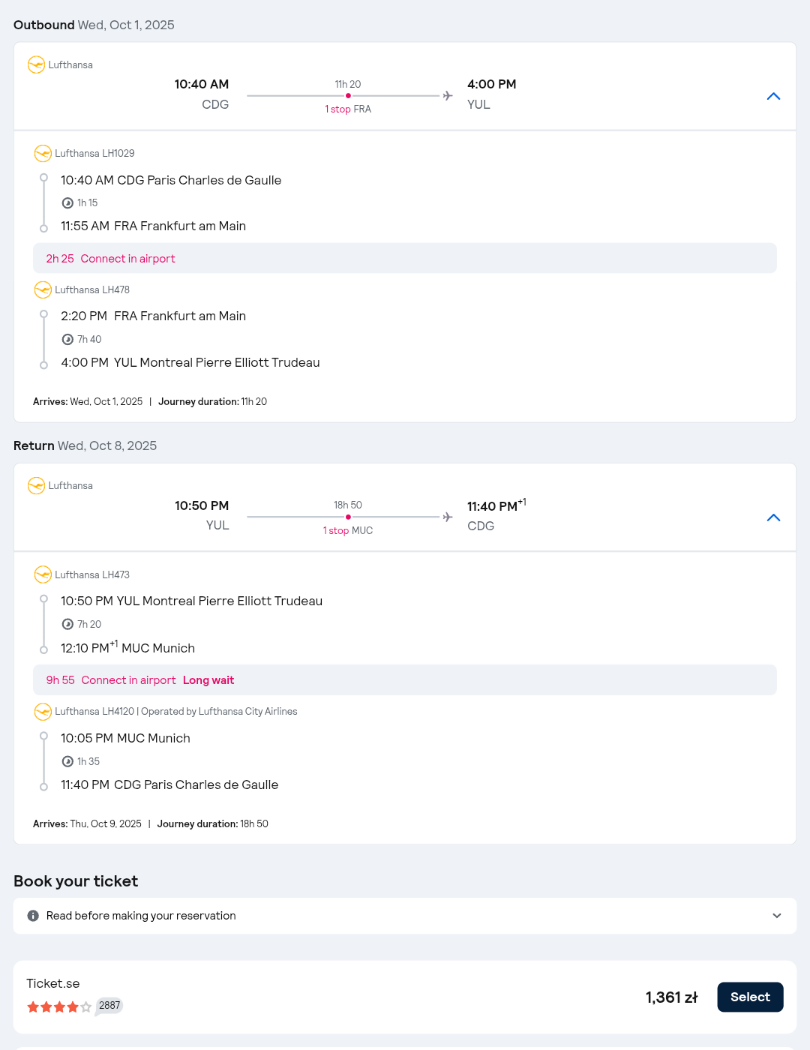Expand Read before making your reservation
810x1050 pixels.
click(404, 915)
